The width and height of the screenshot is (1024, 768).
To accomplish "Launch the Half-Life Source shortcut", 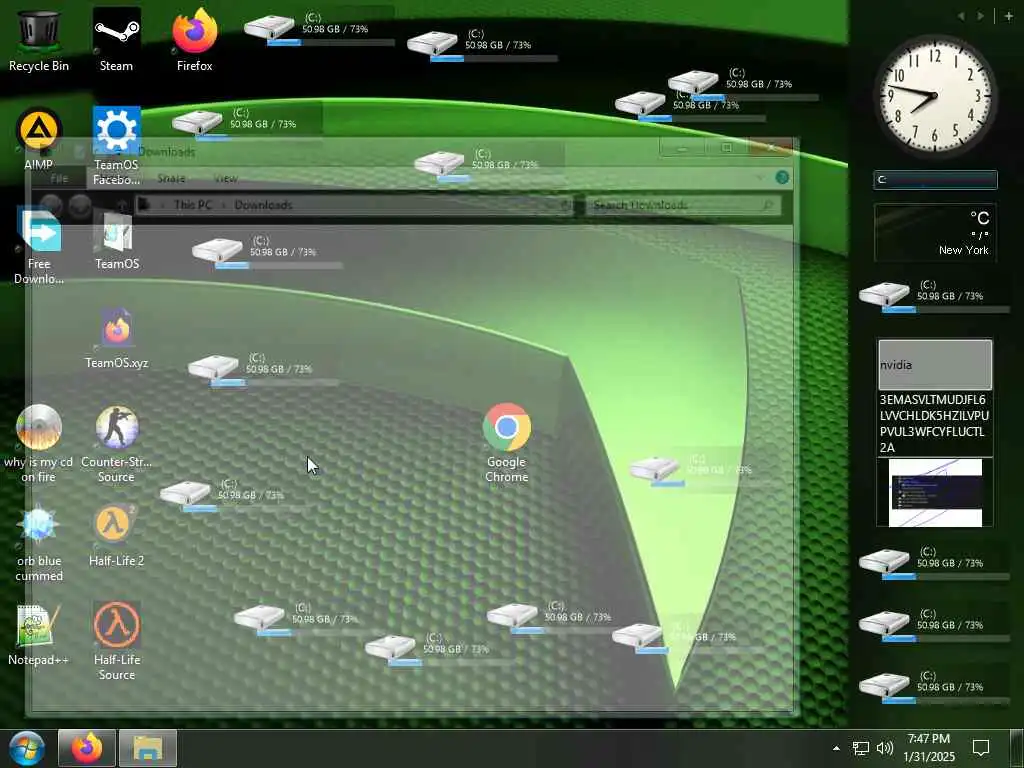I will [116, 641].
